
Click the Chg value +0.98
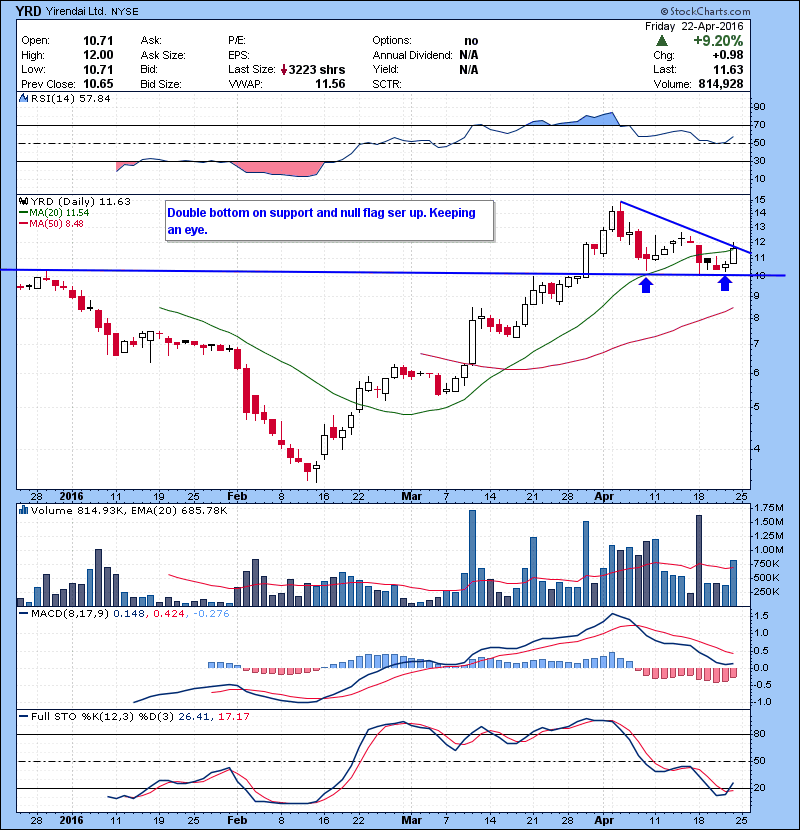(727, 55)
